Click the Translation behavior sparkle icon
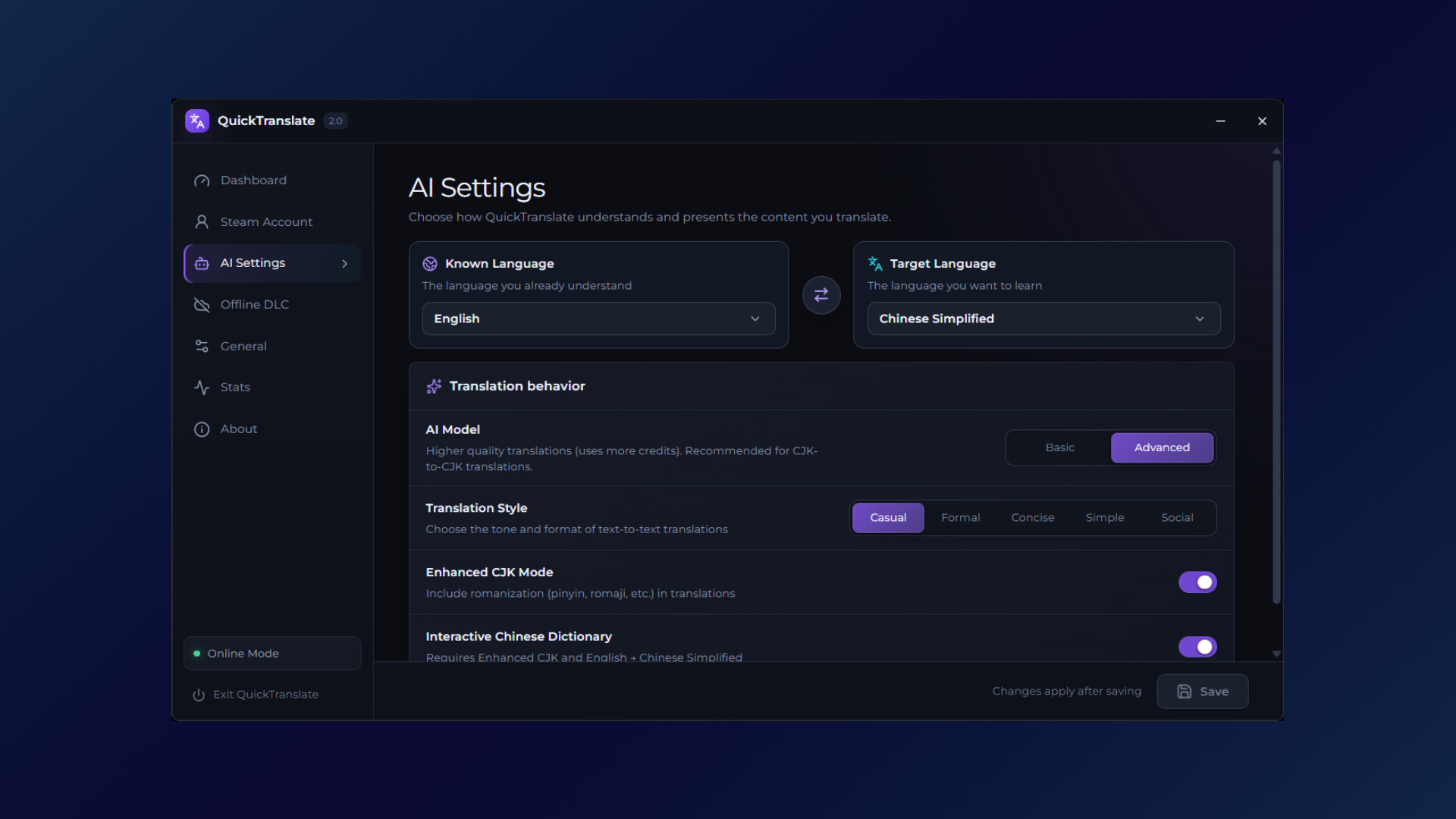This screenshot has width=1456, height=819. (x=434, y=386)
